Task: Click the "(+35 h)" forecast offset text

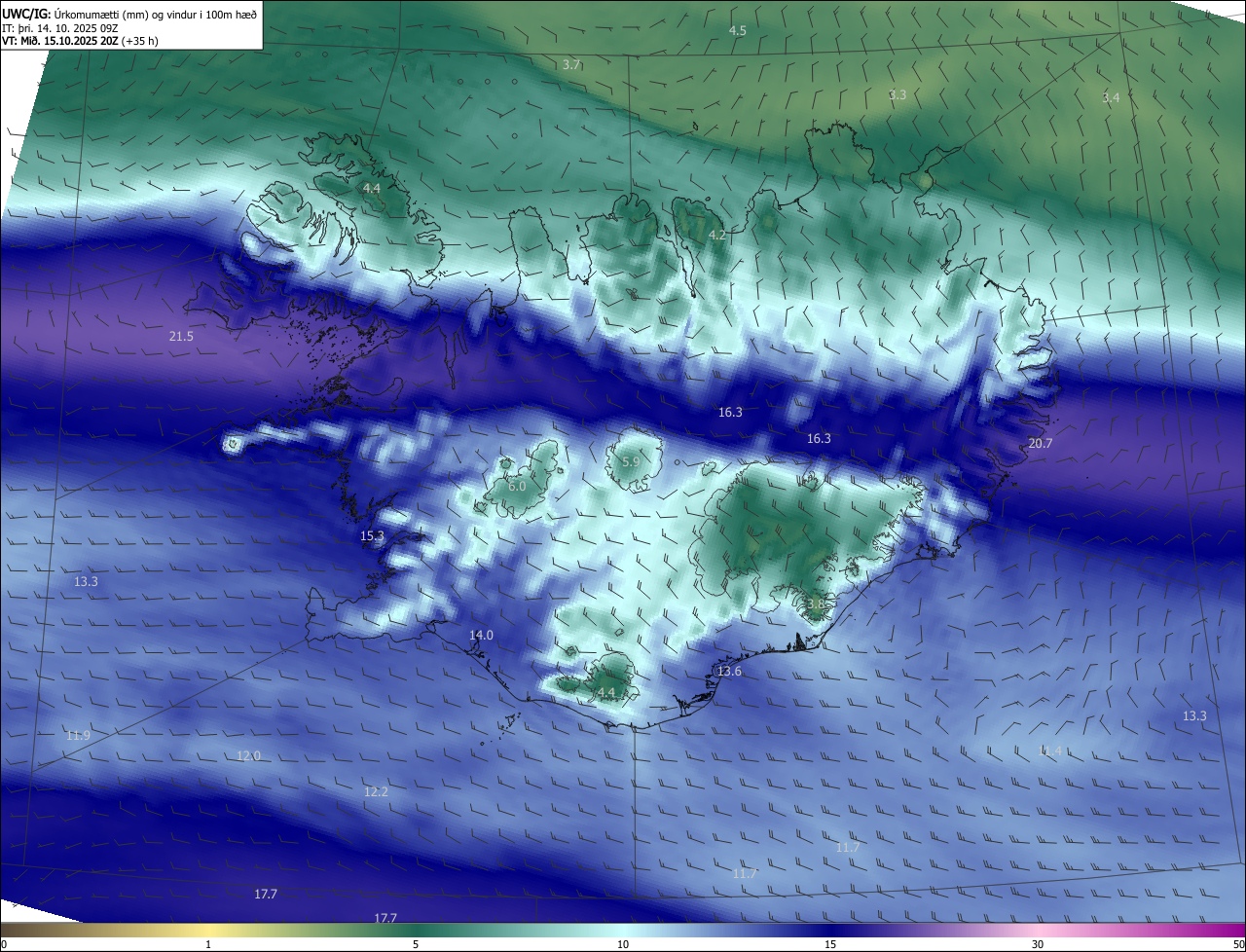Action: [x=142, y=42]
